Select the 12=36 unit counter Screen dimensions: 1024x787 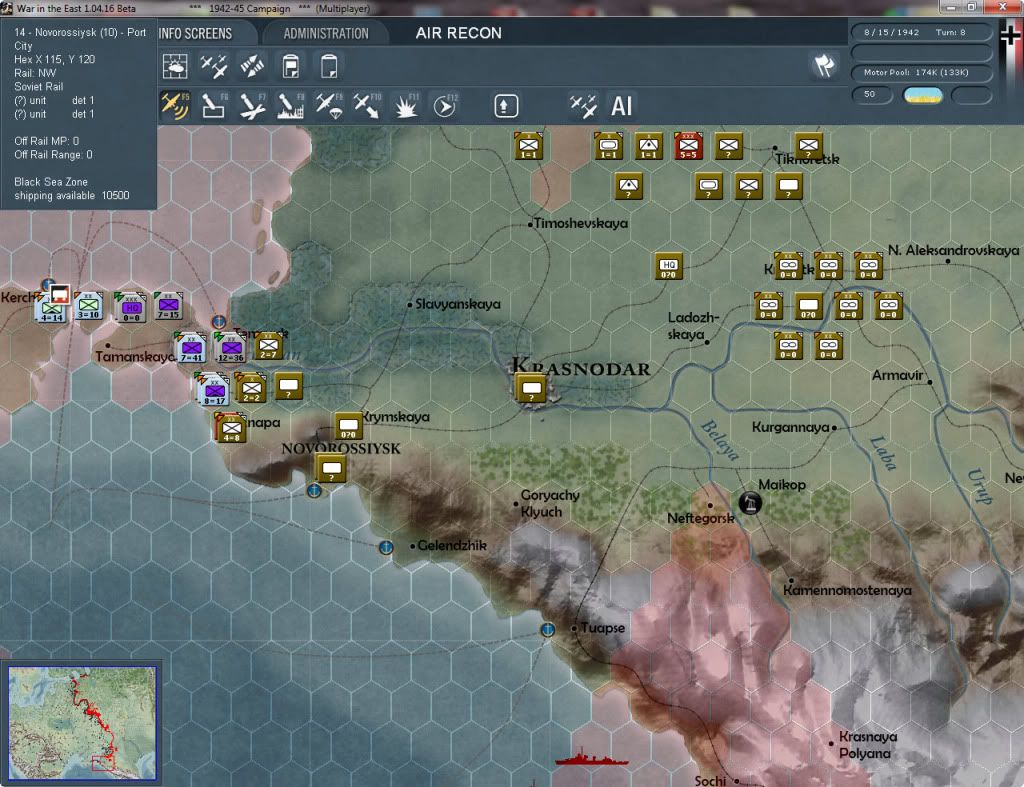(x=231, y=347)
